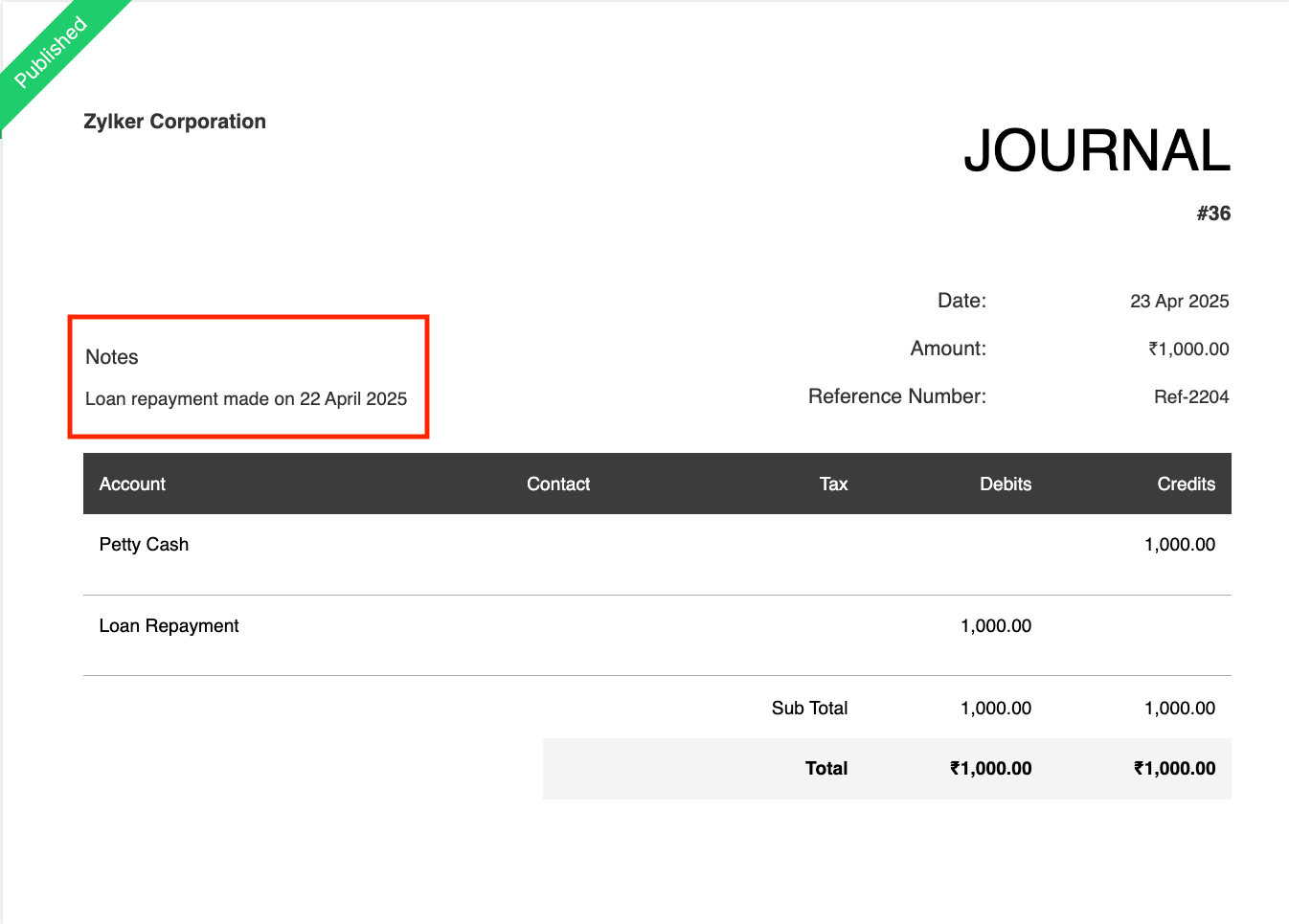Select the amount value ₹1,000.00

click(x=1188, y=349)
